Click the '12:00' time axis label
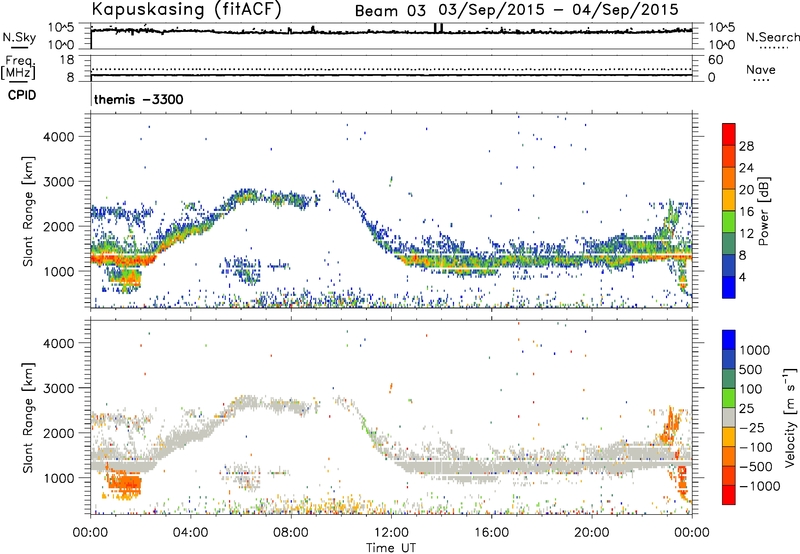Viewport: 800px width, 554px height. pyautogui.click(x=391, y=533)
